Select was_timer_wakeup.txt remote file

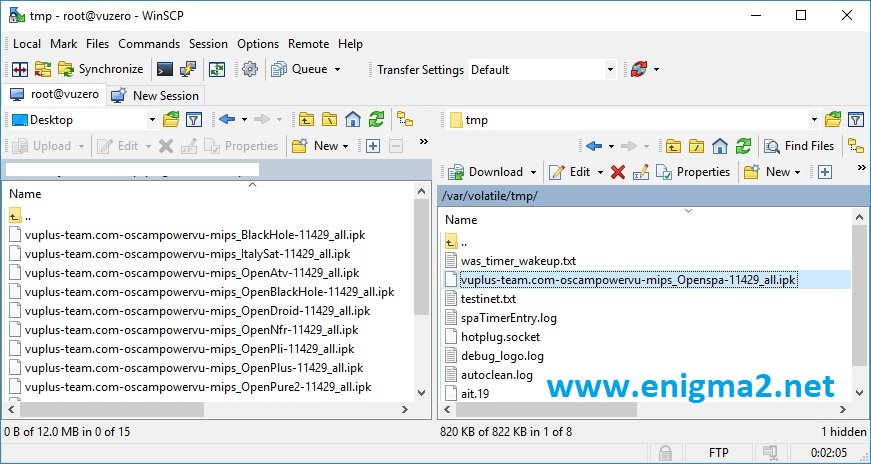(518, 261)
